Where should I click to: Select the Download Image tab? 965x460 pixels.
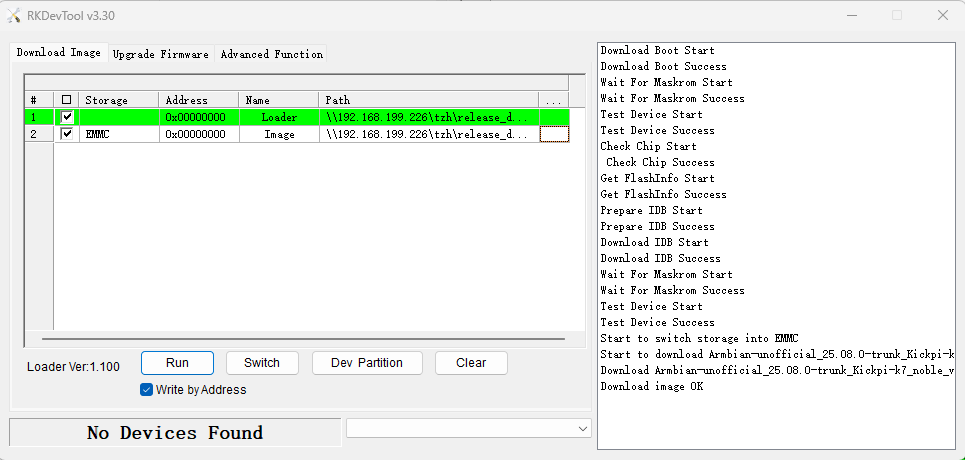(x=58, y=53)
